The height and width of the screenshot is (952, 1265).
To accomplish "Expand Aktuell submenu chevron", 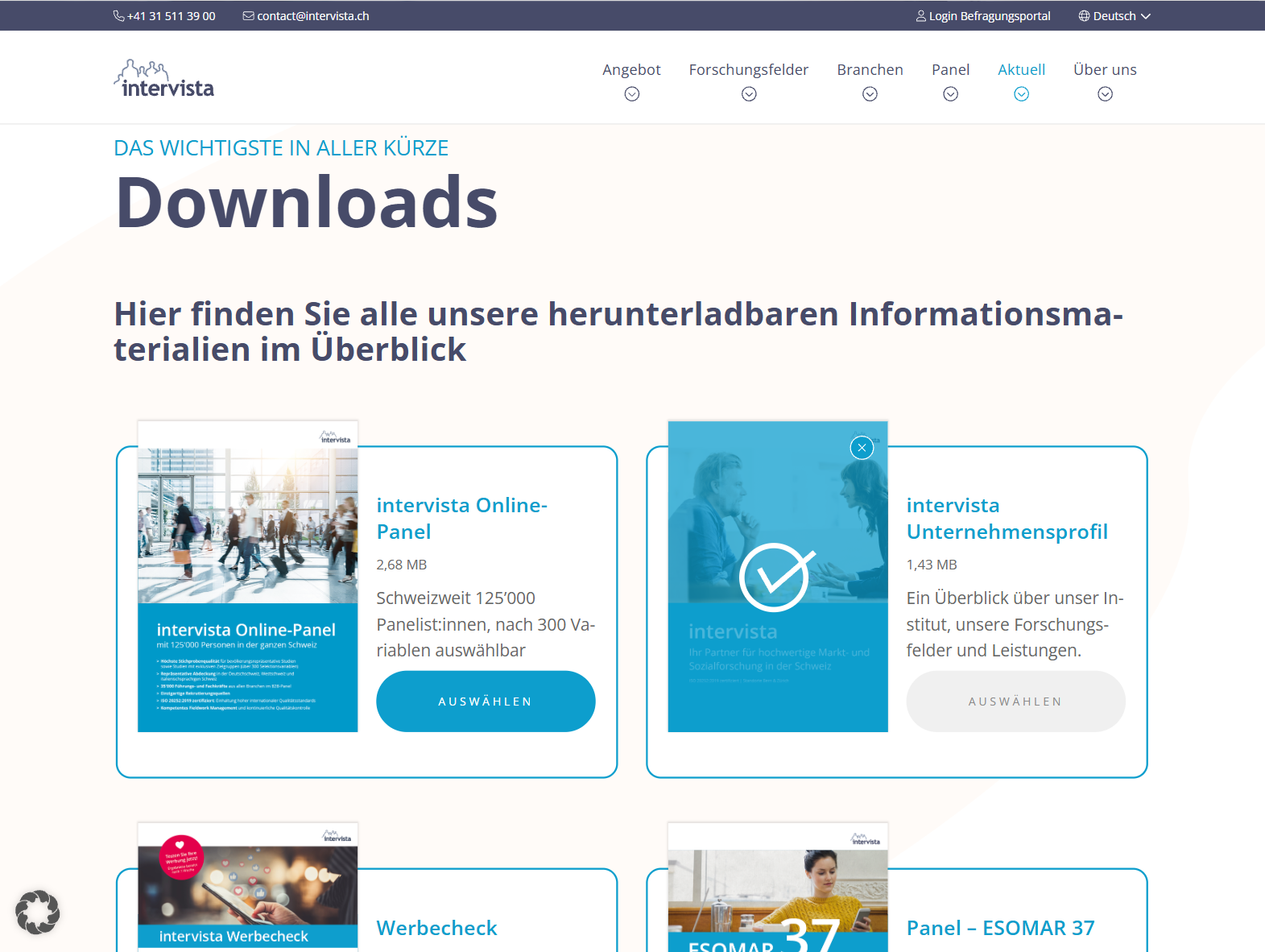I will pyautogui.click(x=1021, y=94).
